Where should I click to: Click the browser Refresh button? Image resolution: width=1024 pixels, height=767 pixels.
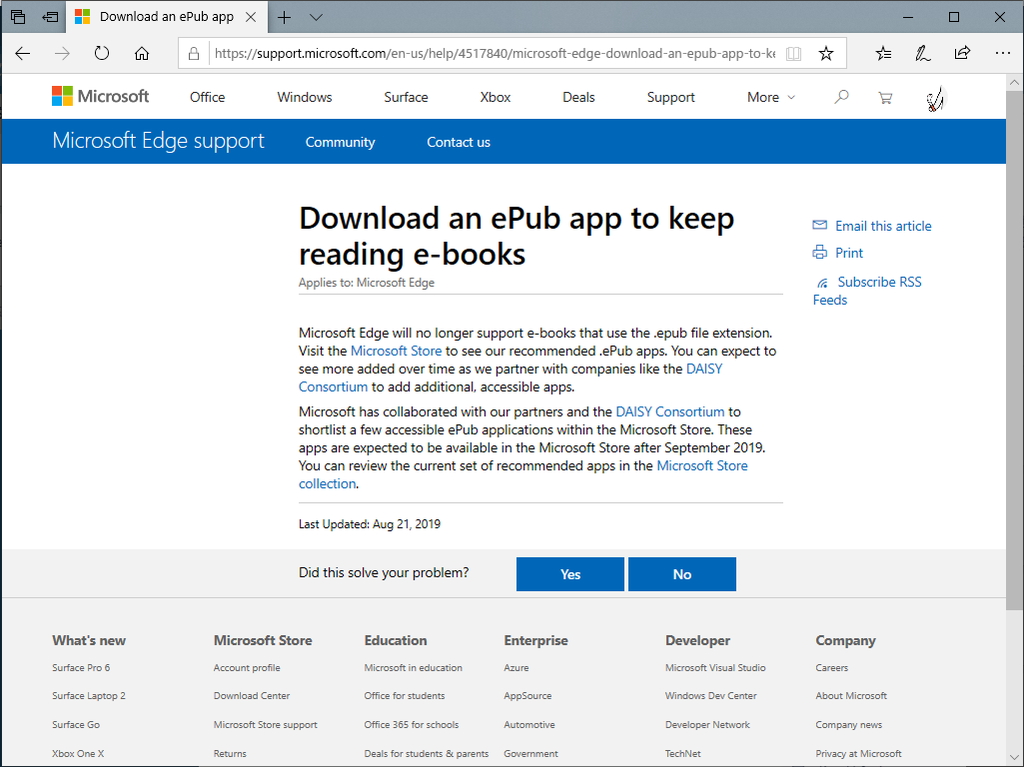101,54
